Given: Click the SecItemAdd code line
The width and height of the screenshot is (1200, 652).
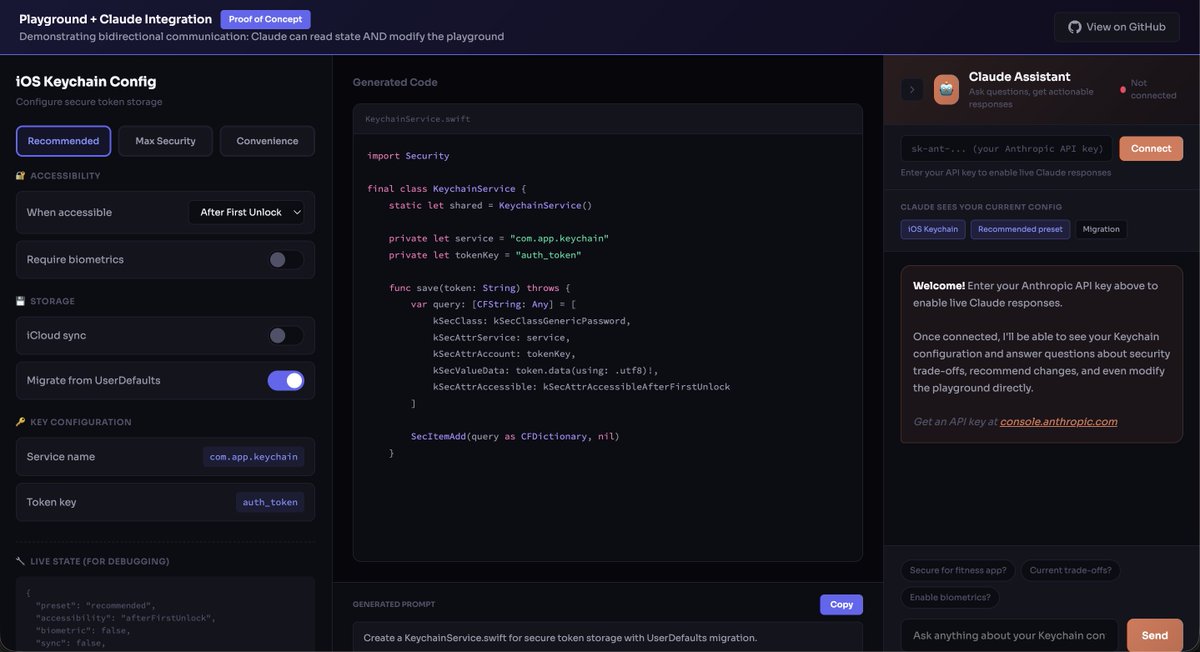Looking at the screenshot, I should [x=515, y=436].
